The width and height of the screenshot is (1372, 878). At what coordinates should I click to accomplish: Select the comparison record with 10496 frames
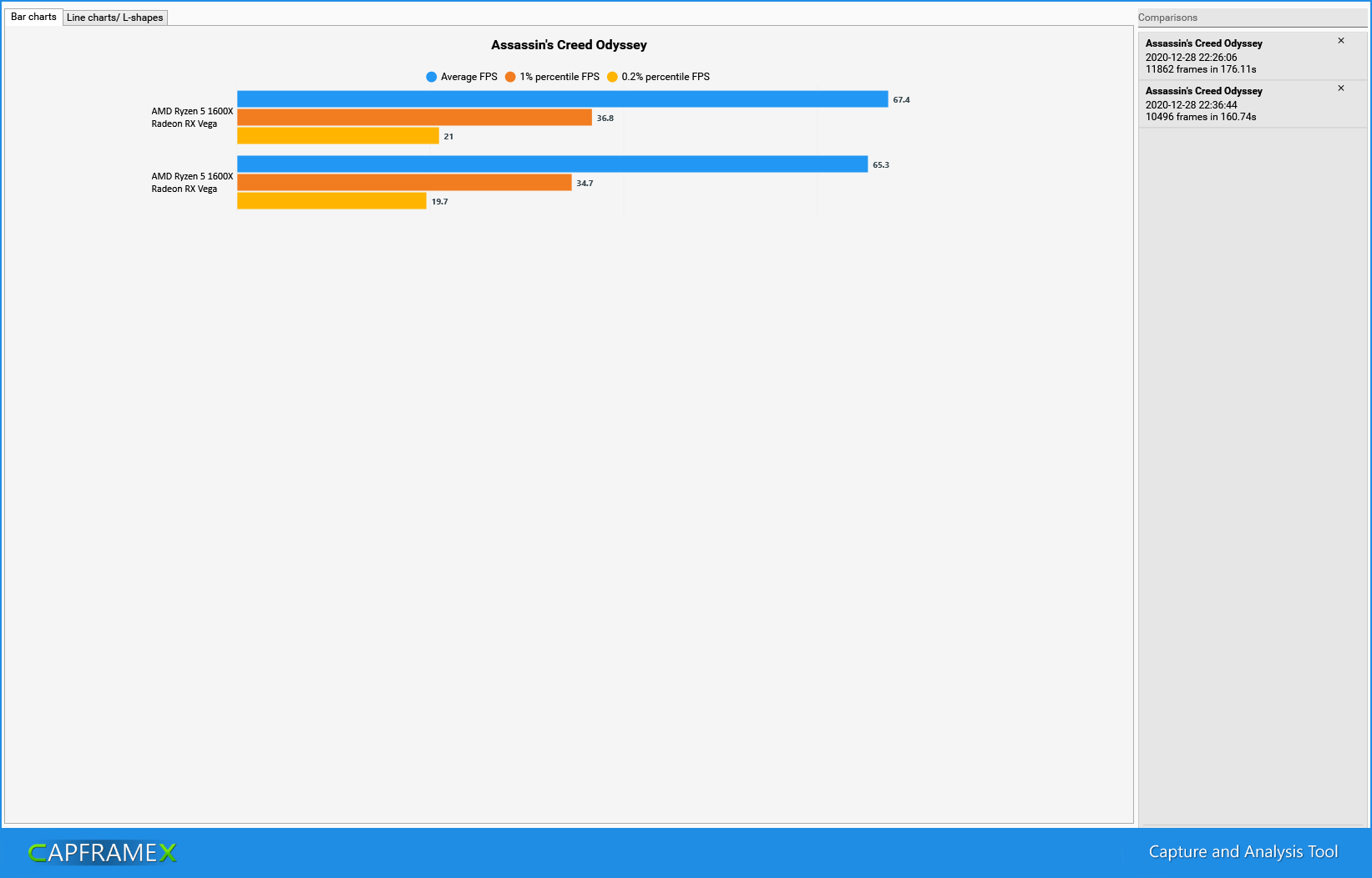pyautogui.click(x=1253, y=104)
